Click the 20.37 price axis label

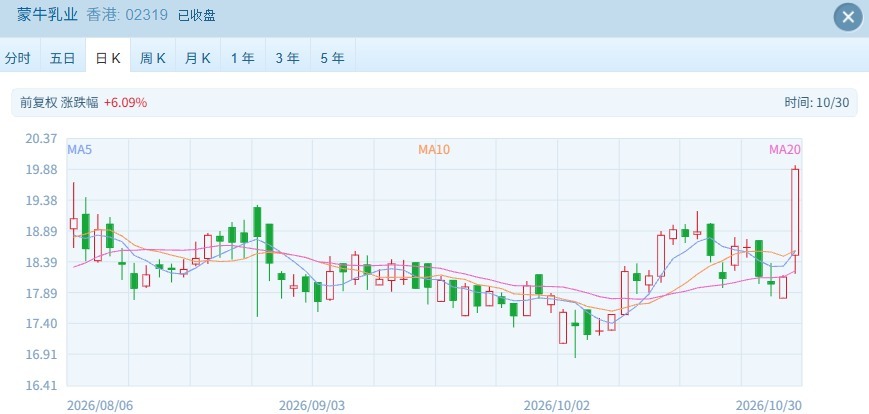[41, 139]
